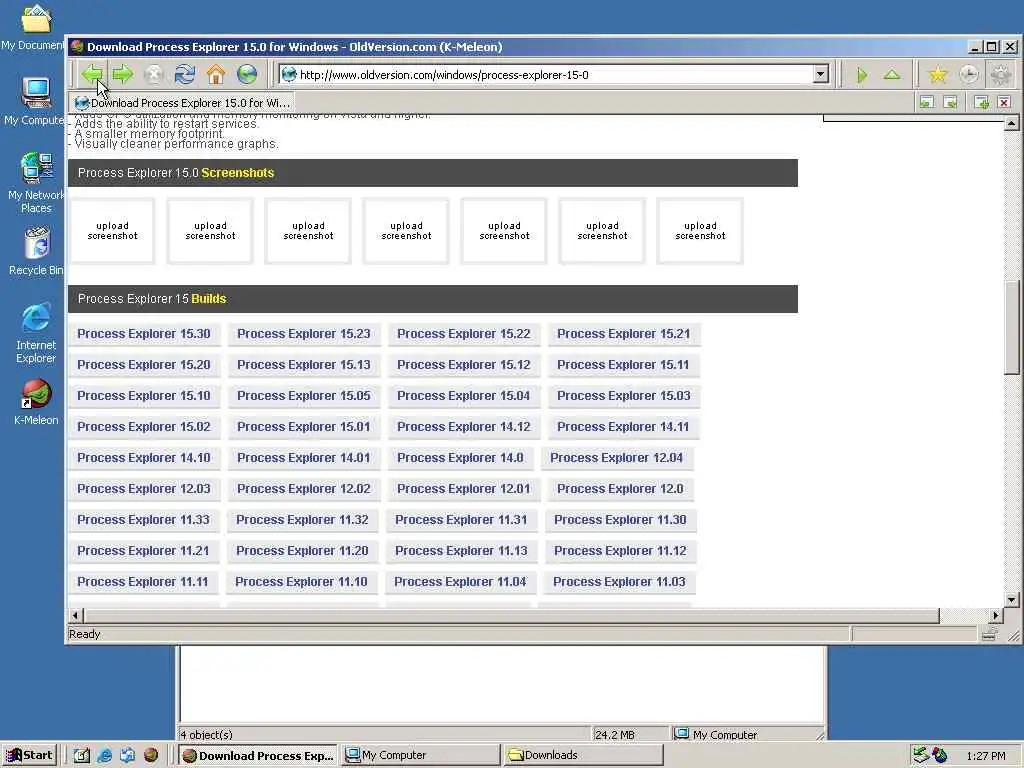Open the K-Meleon desktop shortcut
This screenshot has height=768, width=1024.
pos(36,402)
